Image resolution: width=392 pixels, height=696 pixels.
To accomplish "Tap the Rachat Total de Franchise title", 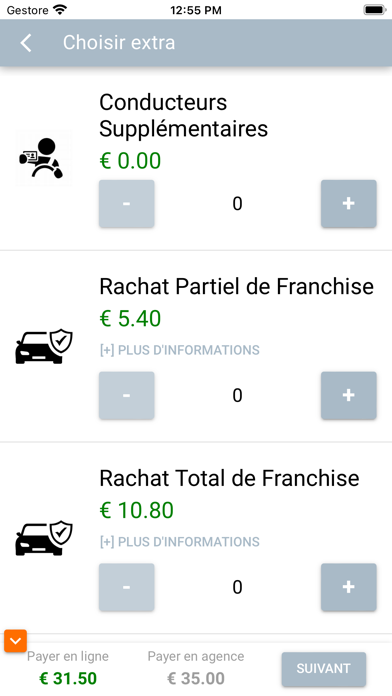I will coord(229,478).
